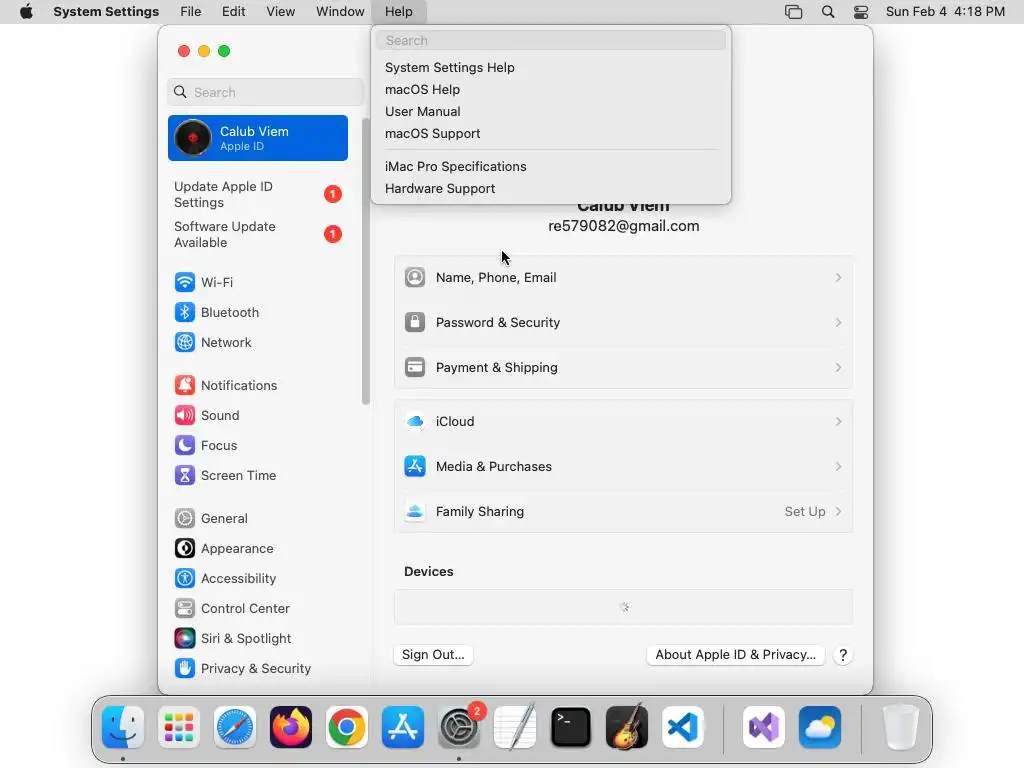The width and height of the screenshot is (1024, 768).
Task: Click the sidebar Search field
Action: (265, 92)
